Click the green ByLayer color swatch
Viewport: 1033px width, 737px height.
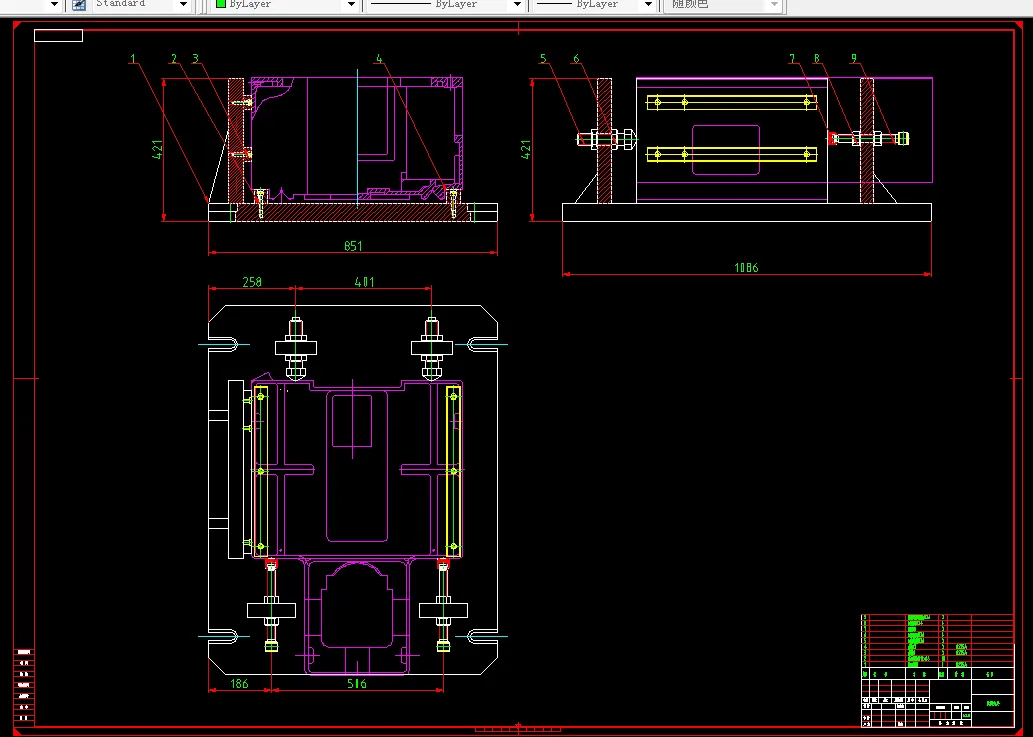[221, 3]
